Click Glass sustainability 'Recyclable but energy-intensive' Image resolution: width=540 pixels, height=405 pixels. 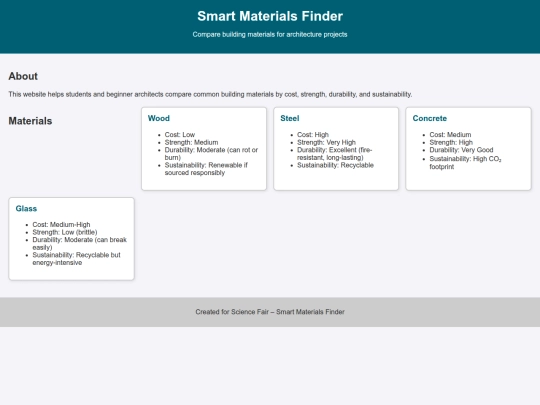[x=76, y=259]
